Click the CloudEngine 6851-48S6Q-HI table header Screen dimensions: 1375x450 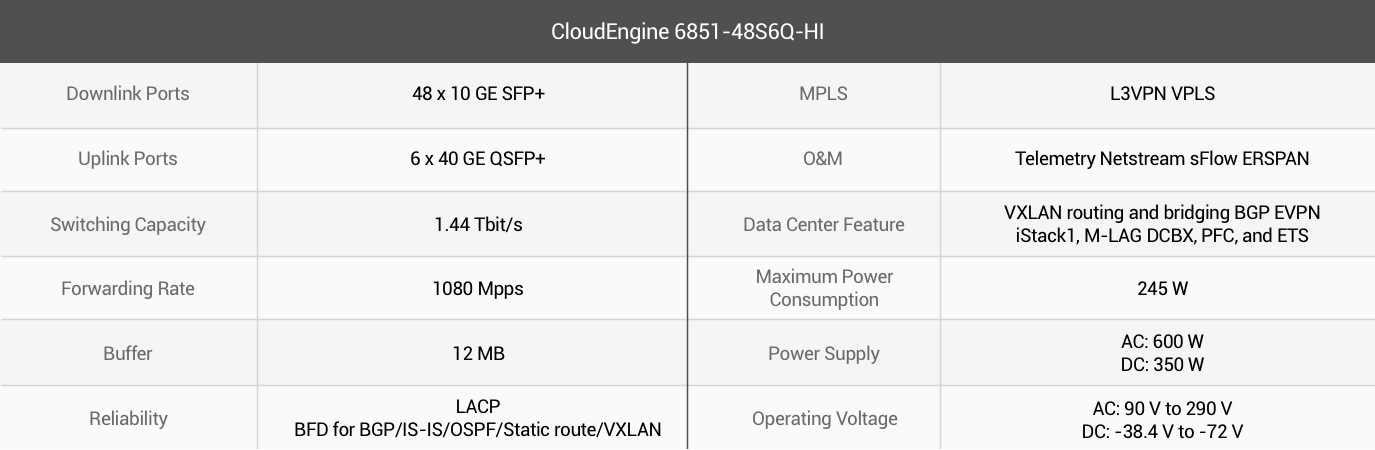687,31
